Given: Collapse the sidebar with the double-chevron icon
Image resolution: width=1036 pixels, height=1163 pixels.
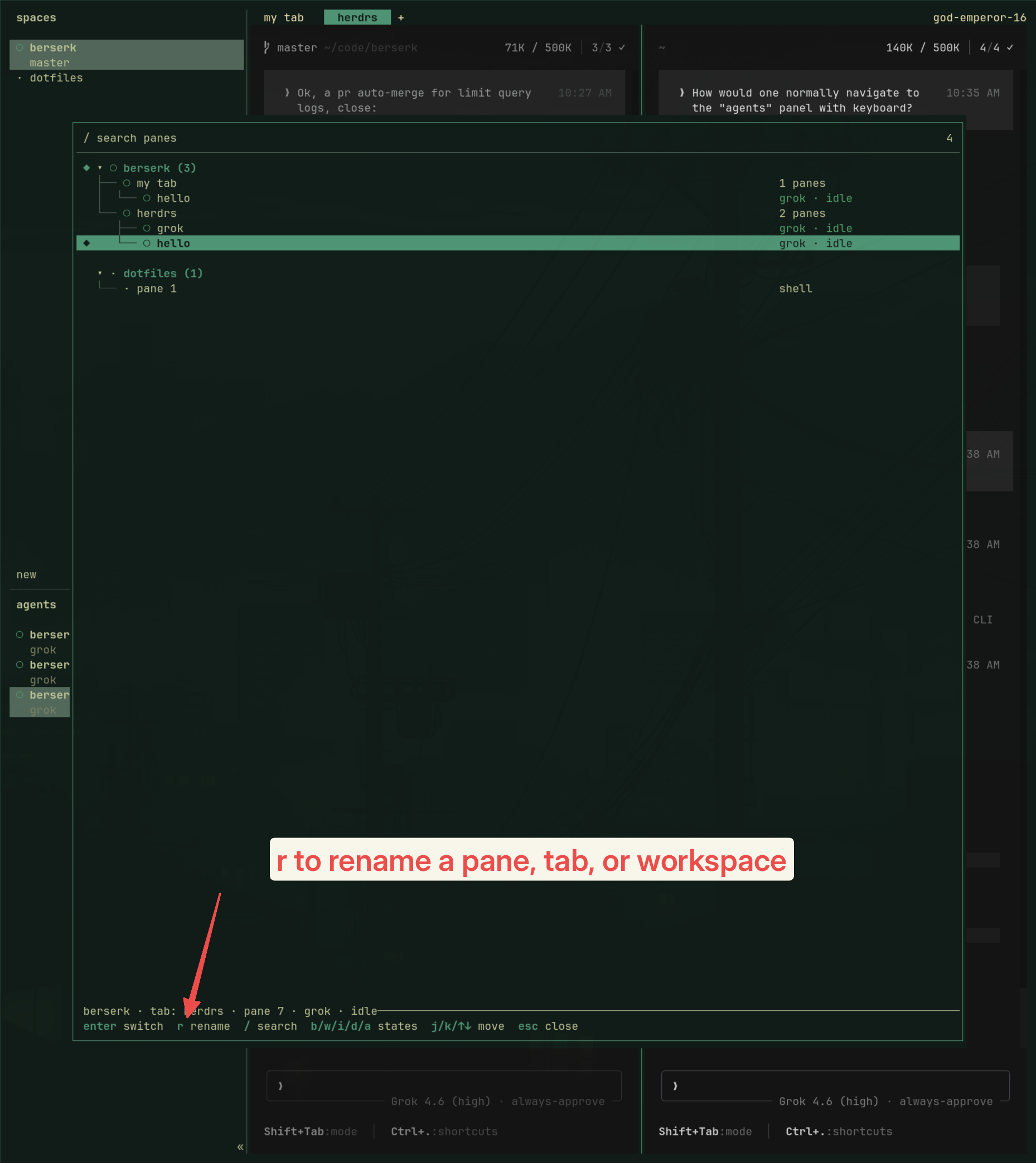Looking at the screenshot, I should pos(240,1146).
